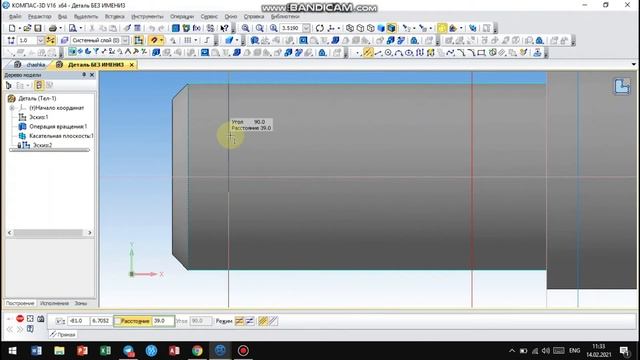Open the new document dropdown arrow
The height and width of the screenshot is (360, 640).
(19, 28)
